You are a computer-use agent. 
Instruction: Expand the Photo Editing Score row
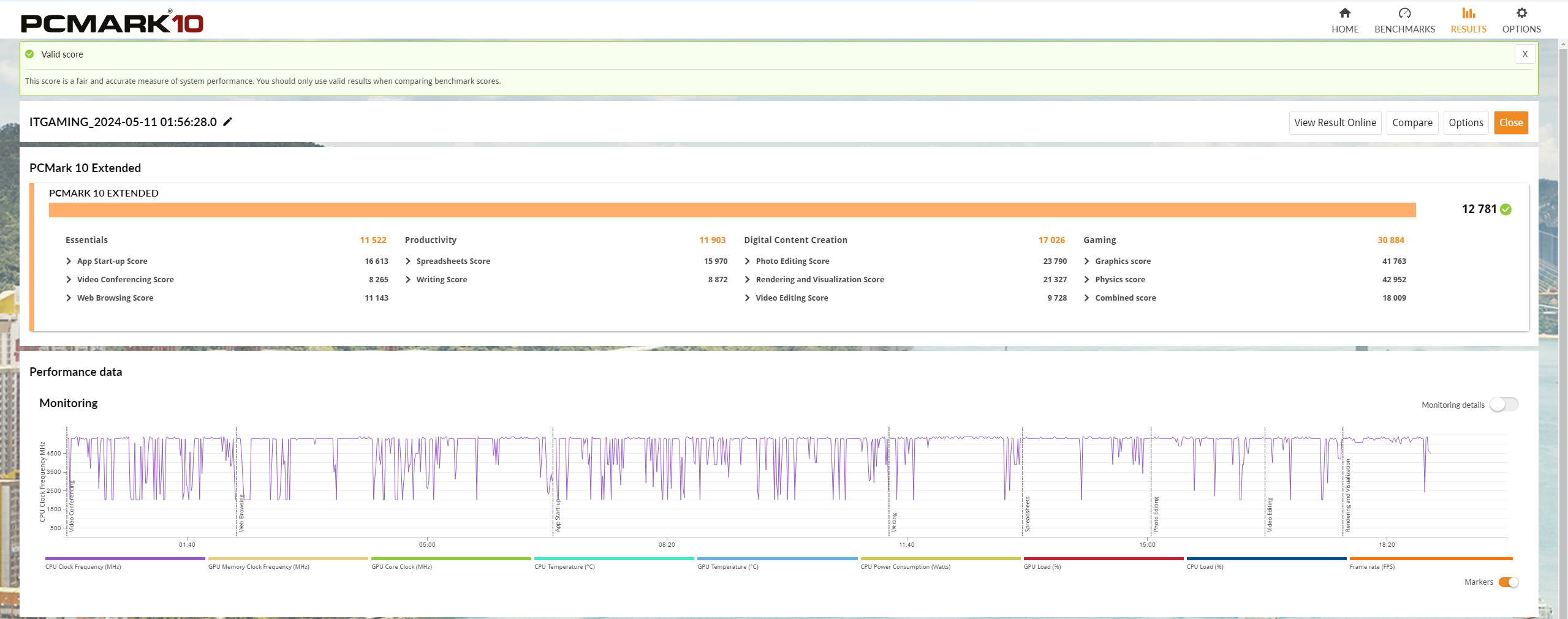[747, 261]
